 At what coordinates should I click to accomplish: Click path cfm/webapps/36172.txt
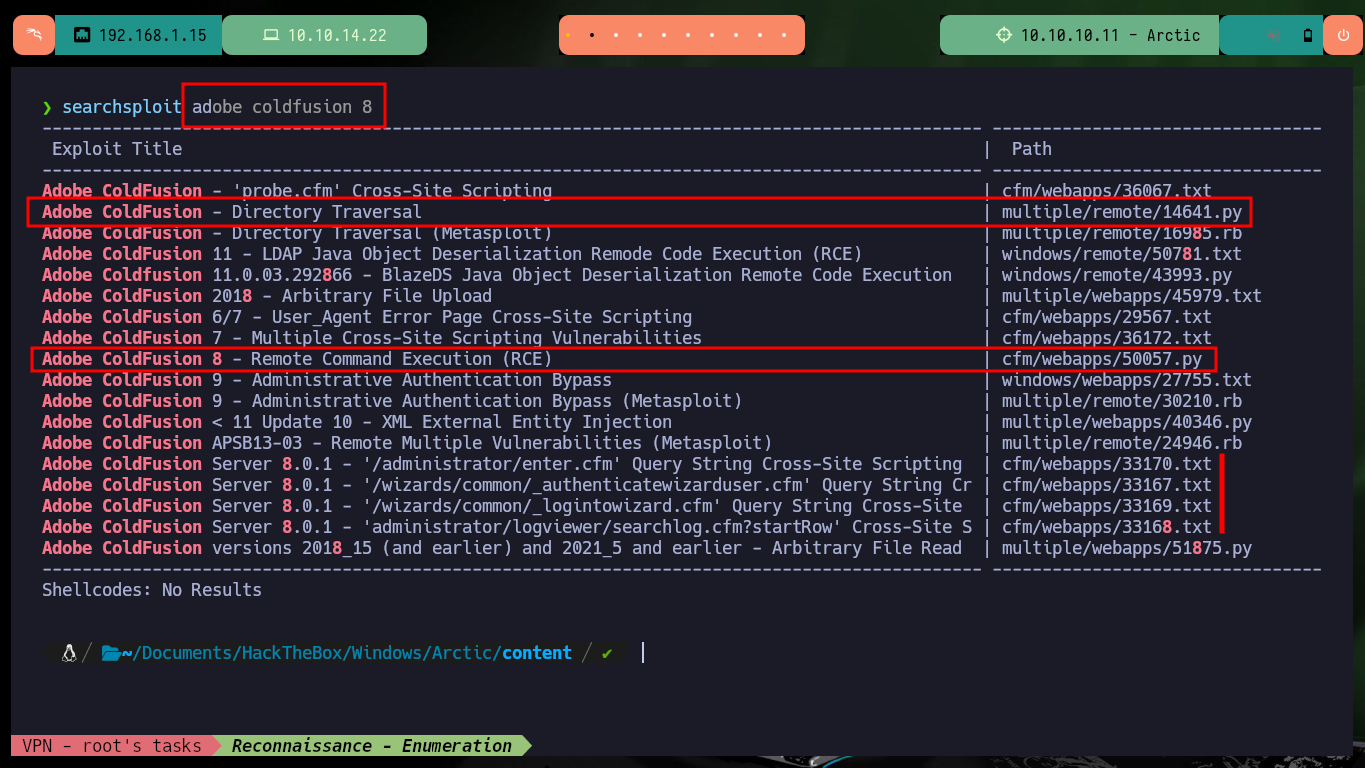pyautogui.click(x=1107, y=338)
